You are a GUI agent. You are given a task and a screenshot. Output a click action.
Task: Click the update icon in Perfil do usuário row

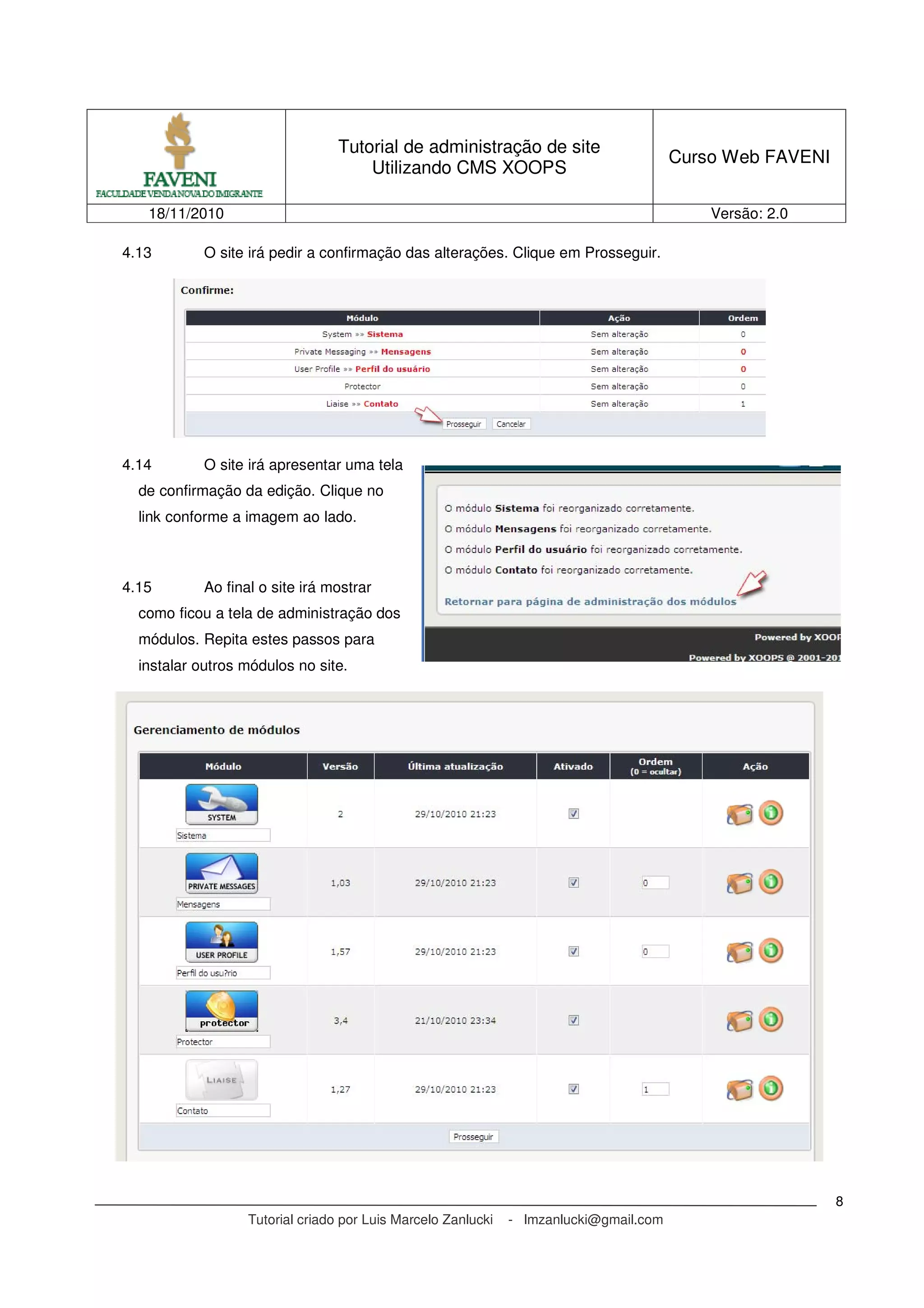739,951
